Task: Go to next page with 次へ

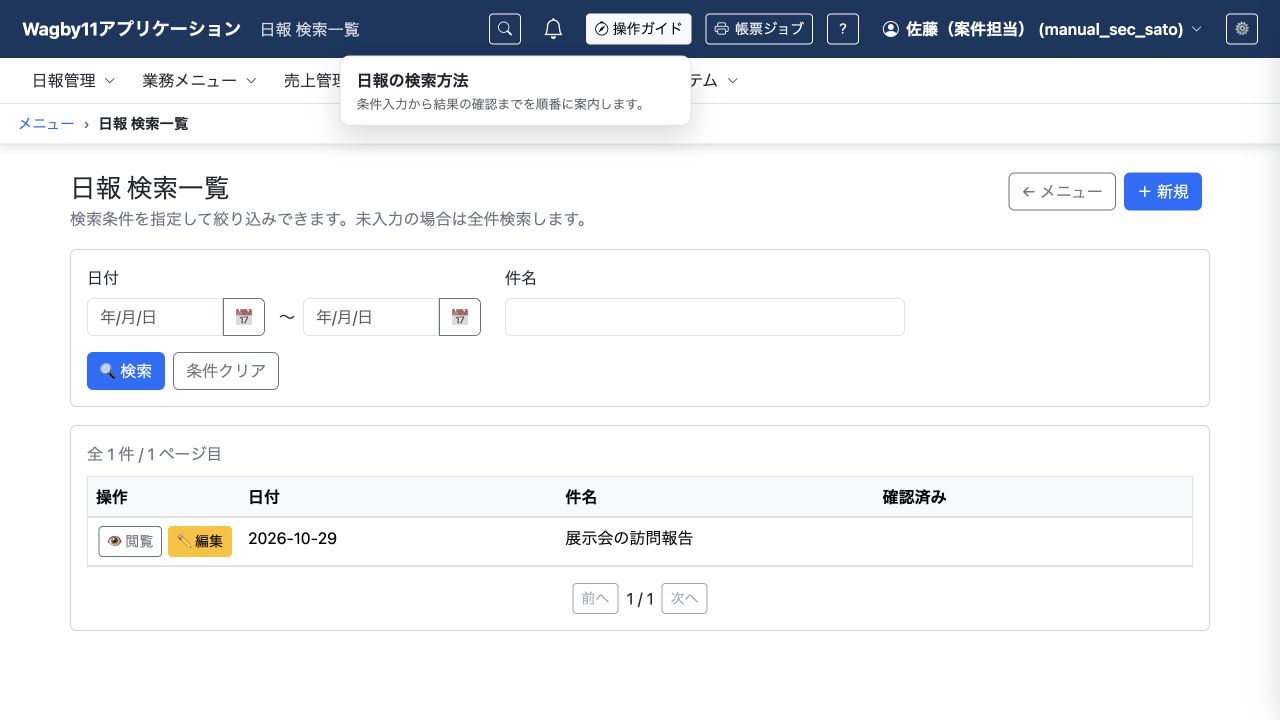Action: coord(685,599)
